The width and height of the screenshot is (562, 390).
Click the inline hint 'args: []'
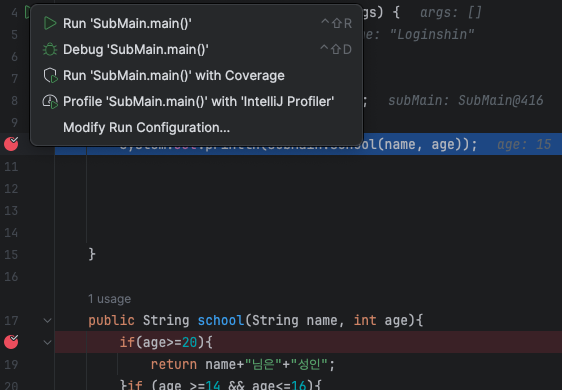451,13
